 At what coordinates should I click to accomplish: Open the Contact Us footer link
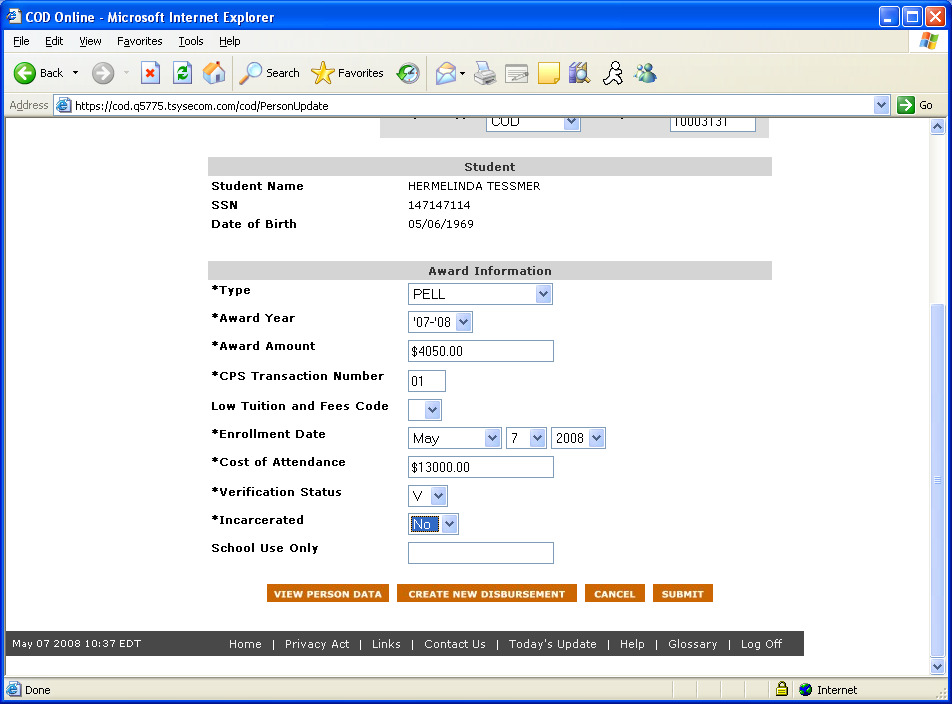pos(455,644)
